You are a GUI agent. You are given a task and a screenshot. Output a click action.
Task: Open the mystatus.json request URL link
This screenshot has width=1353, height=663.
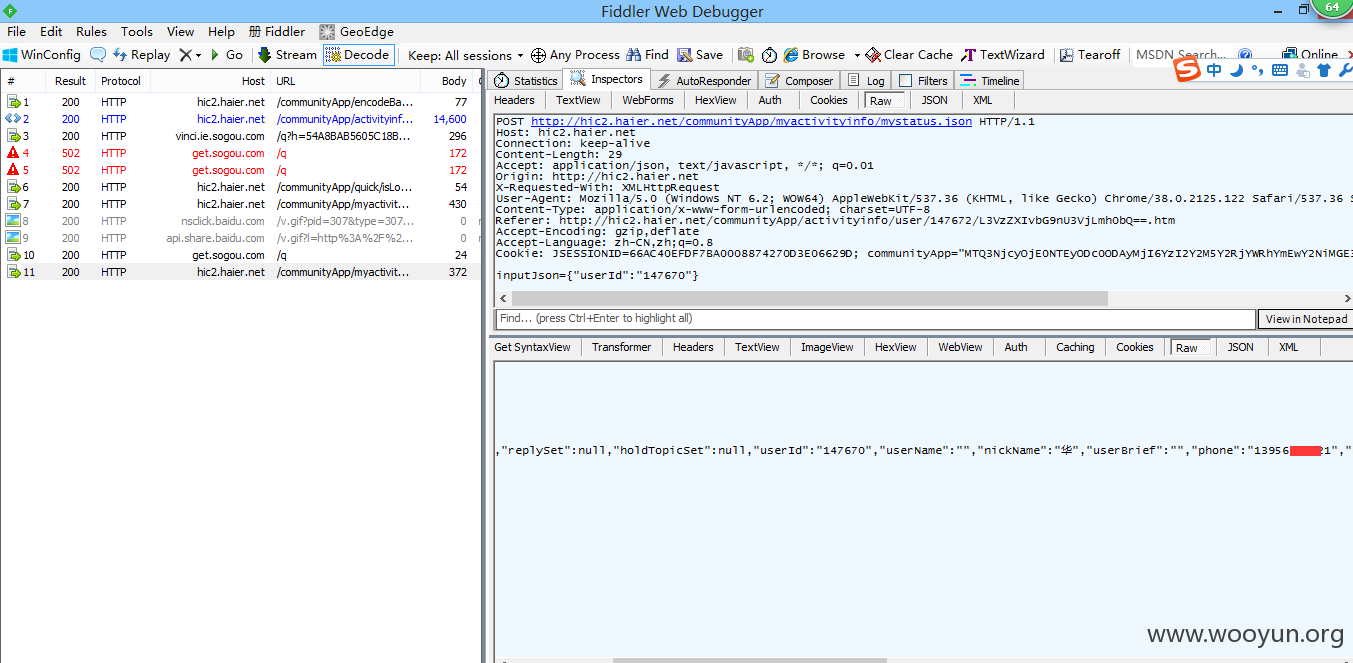[751, 122]
